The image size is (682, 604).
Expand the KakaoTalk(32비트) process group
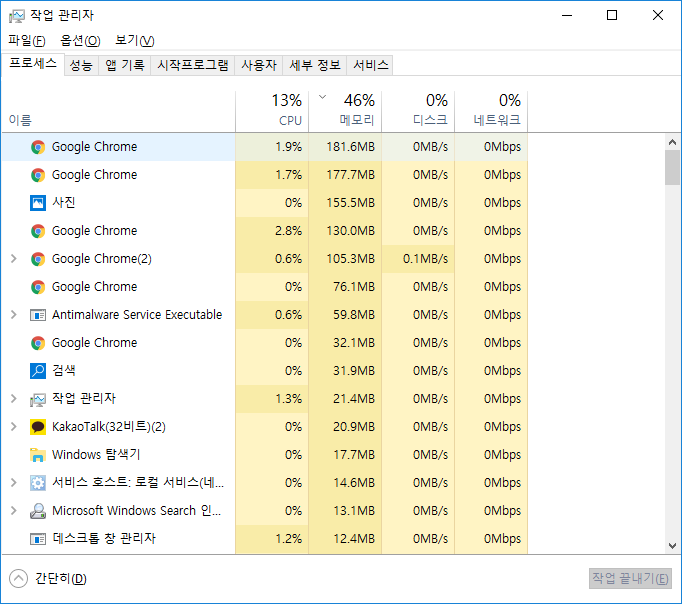click(x=13, y=427)
